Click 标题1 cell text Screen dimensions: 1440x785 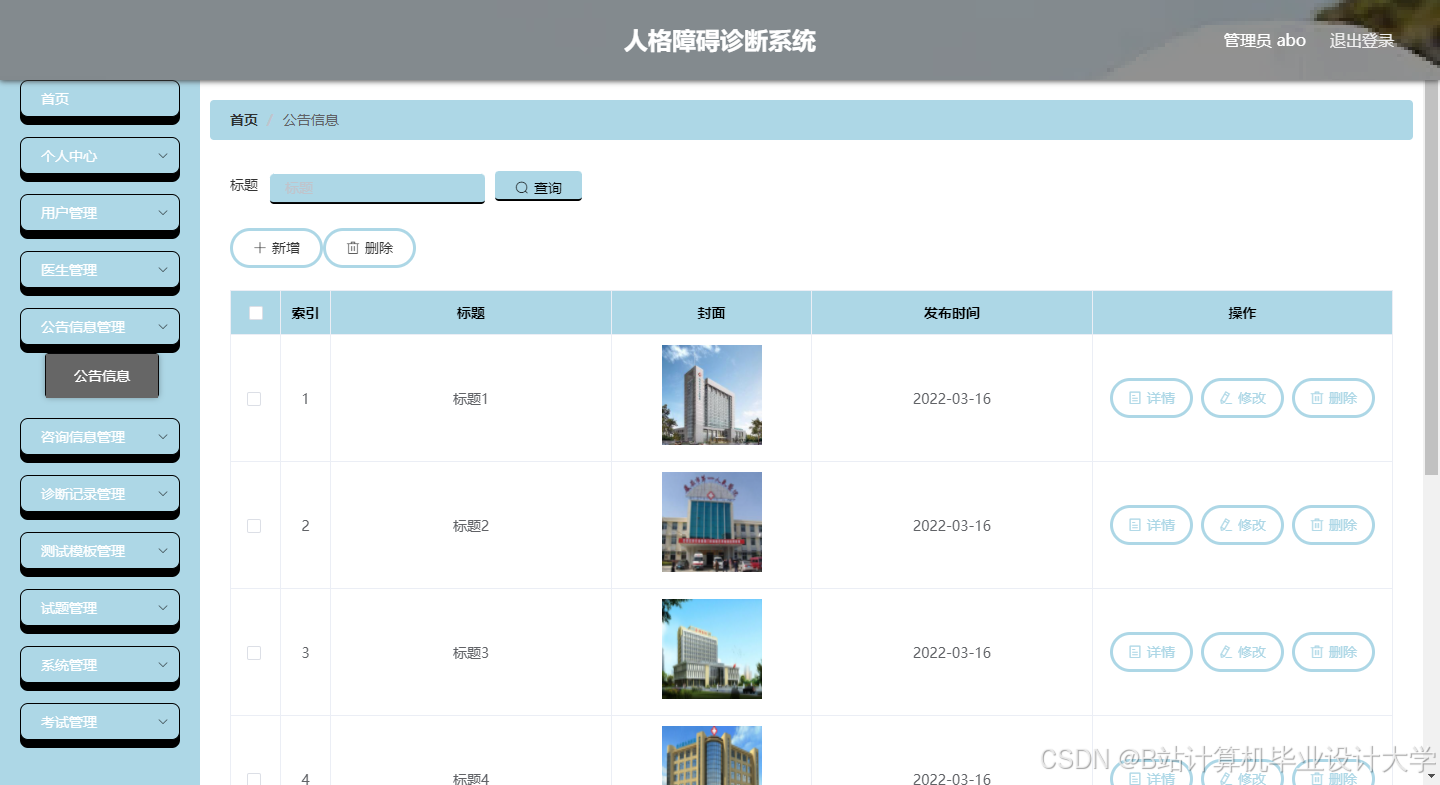click(x=471, y=399)
